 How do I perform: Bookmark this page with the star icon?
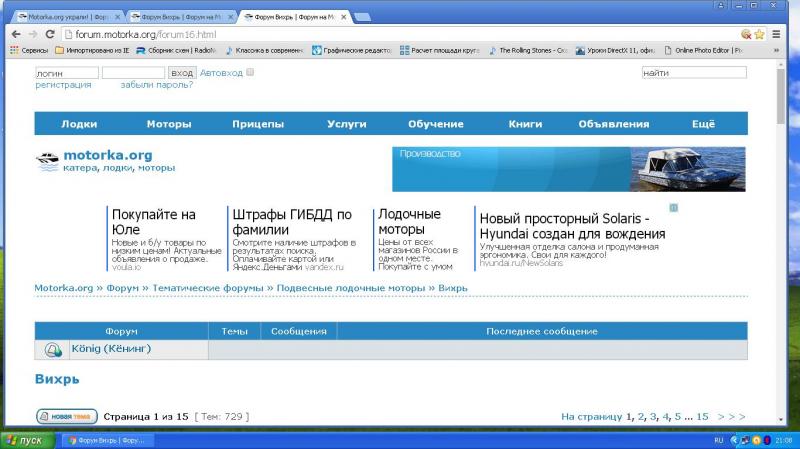coord(759,34)
